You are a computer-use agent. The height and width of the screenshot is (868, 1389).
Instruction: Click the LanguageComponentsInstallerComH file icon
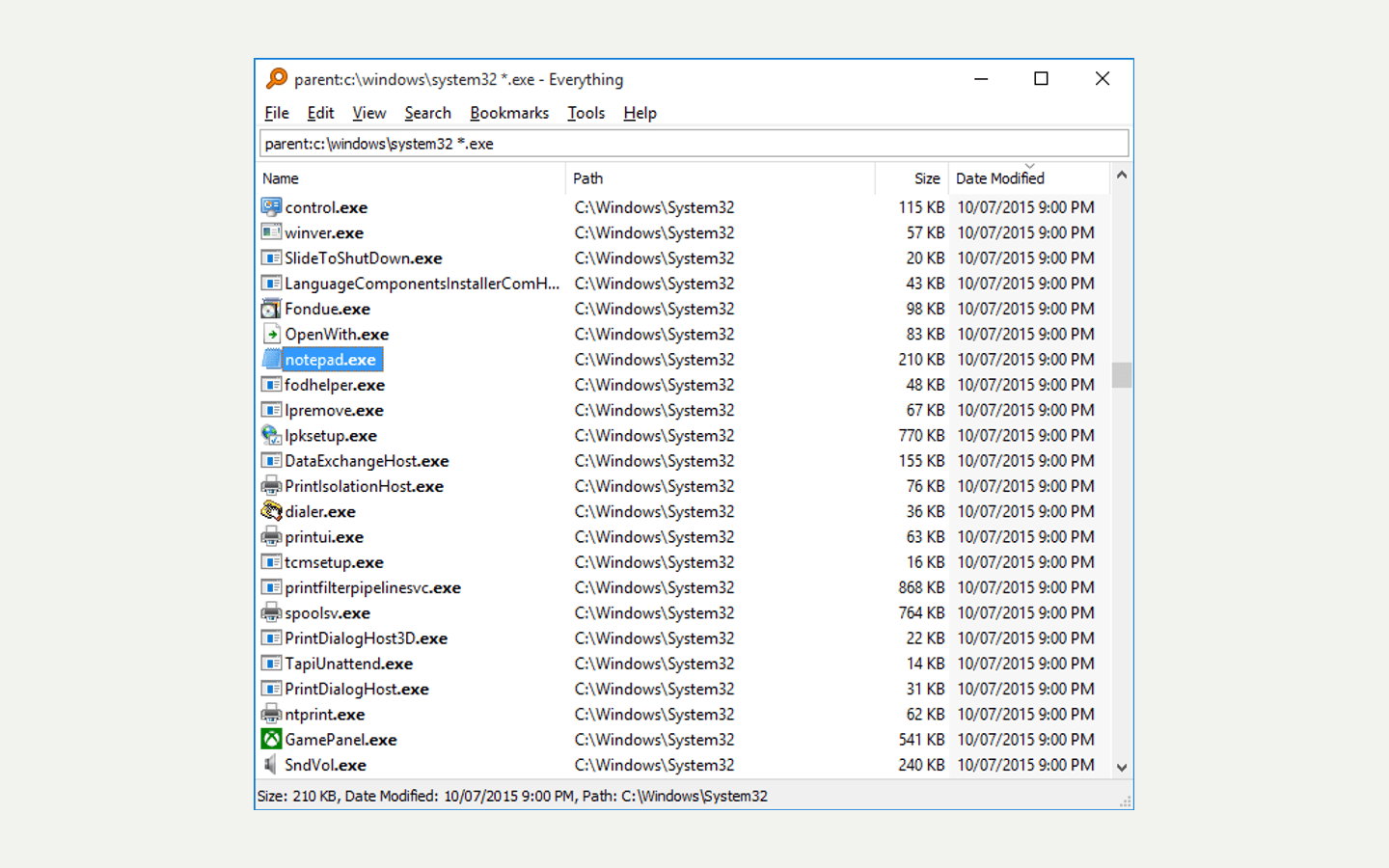pos(271,284)
